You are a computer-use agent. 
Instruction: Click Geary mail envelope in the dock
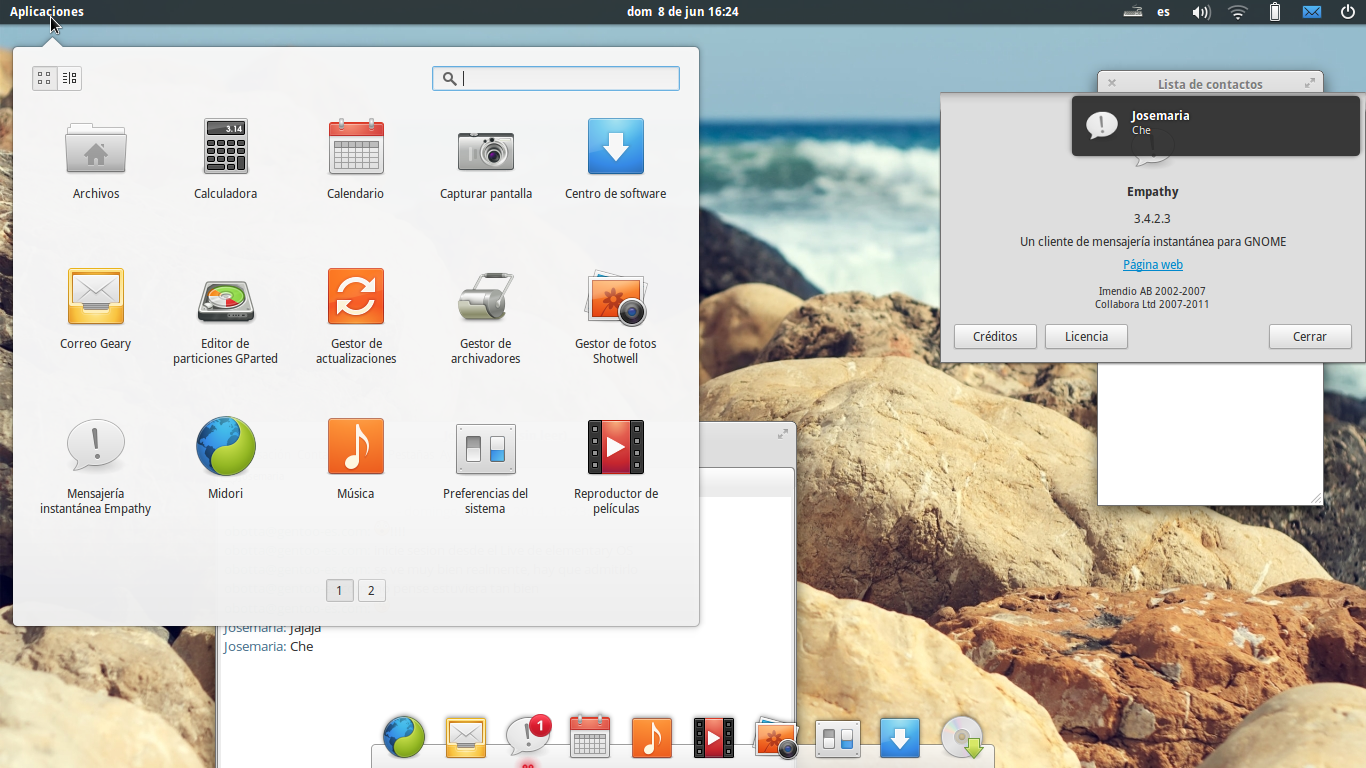tap(466, 738)
